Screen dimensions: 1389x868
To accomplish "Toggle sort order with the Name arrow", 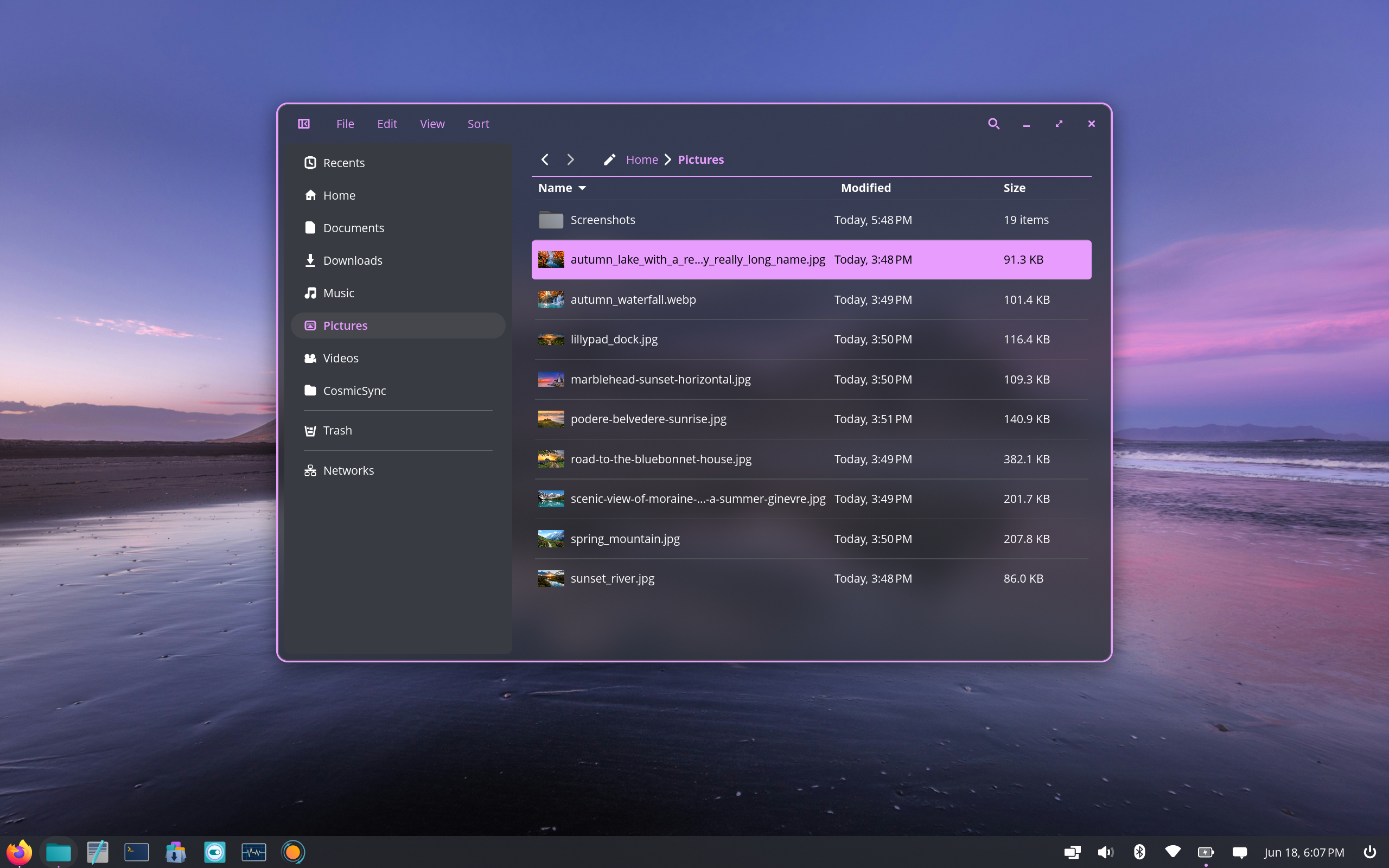I will [x=582, y=188].
